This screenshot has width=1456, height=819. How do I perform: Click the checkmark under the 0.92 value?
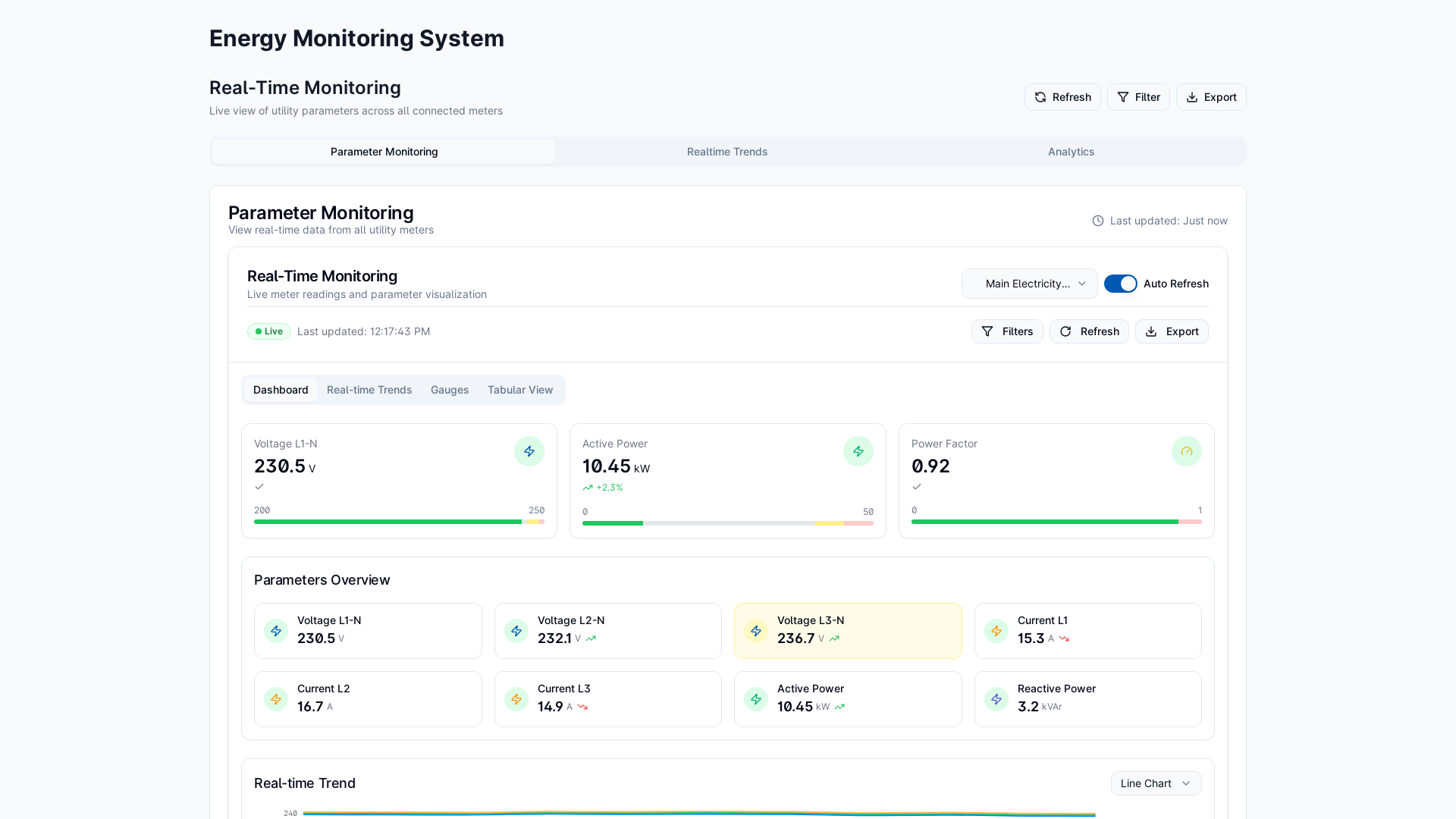coord(917,487)
